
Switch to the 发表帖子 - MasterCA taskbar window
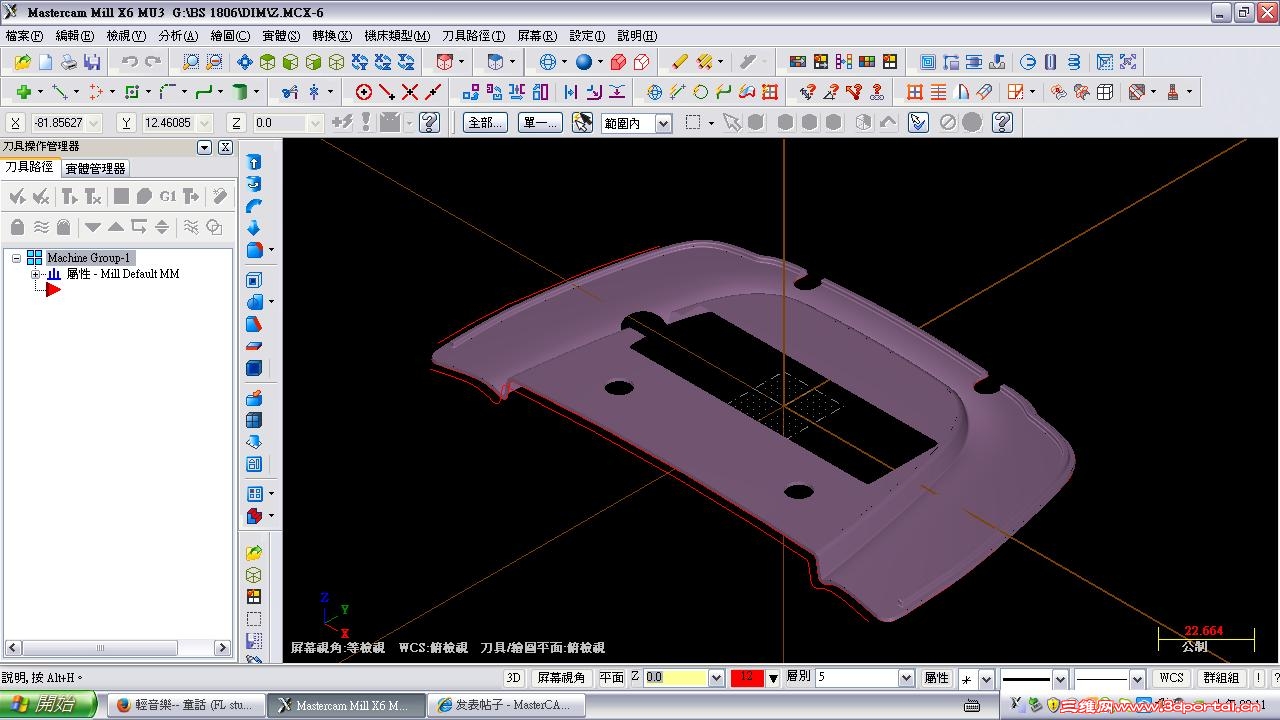(507, 705)
